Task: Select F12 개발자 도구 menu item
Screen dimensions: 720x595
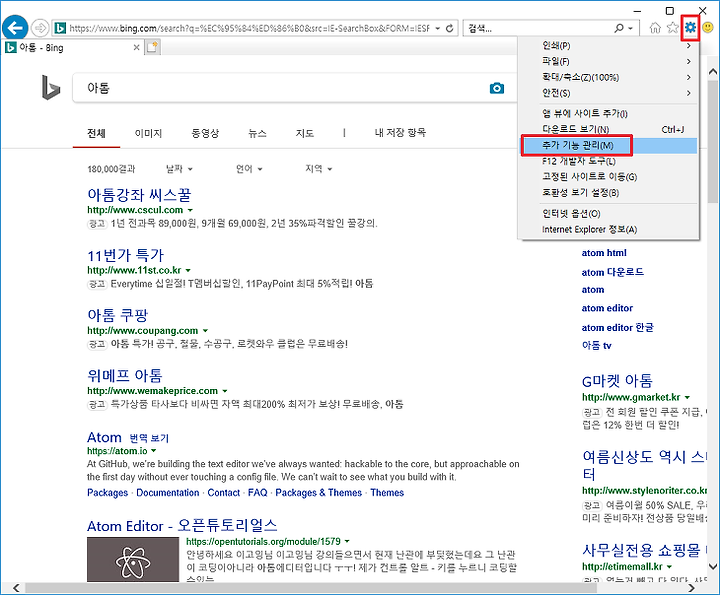Action: (x=609, y=161)
